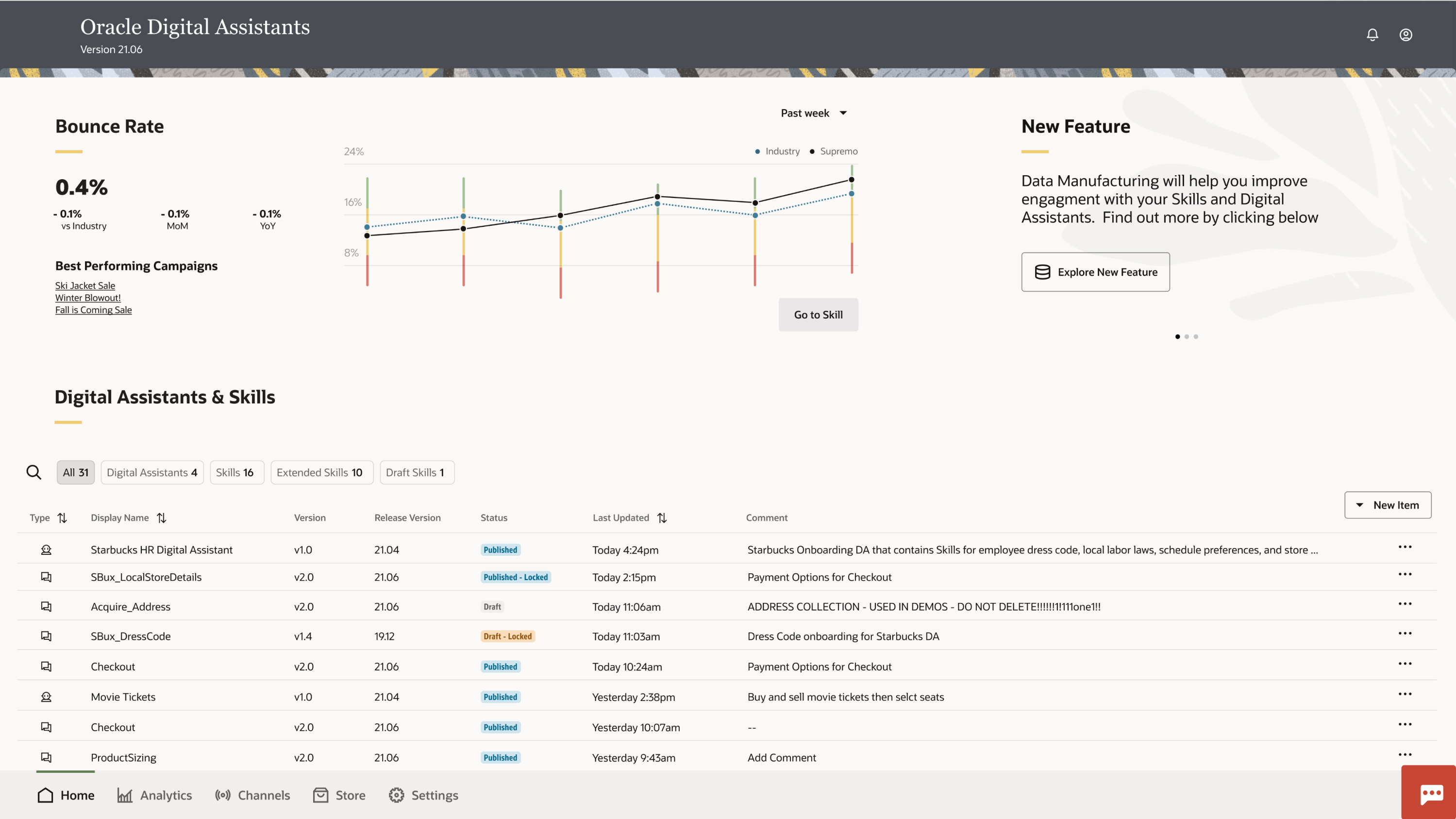Screen dimensions: 1456x819
Task: Open the New Item dropdown
Action: click(x=1387, y=505)
